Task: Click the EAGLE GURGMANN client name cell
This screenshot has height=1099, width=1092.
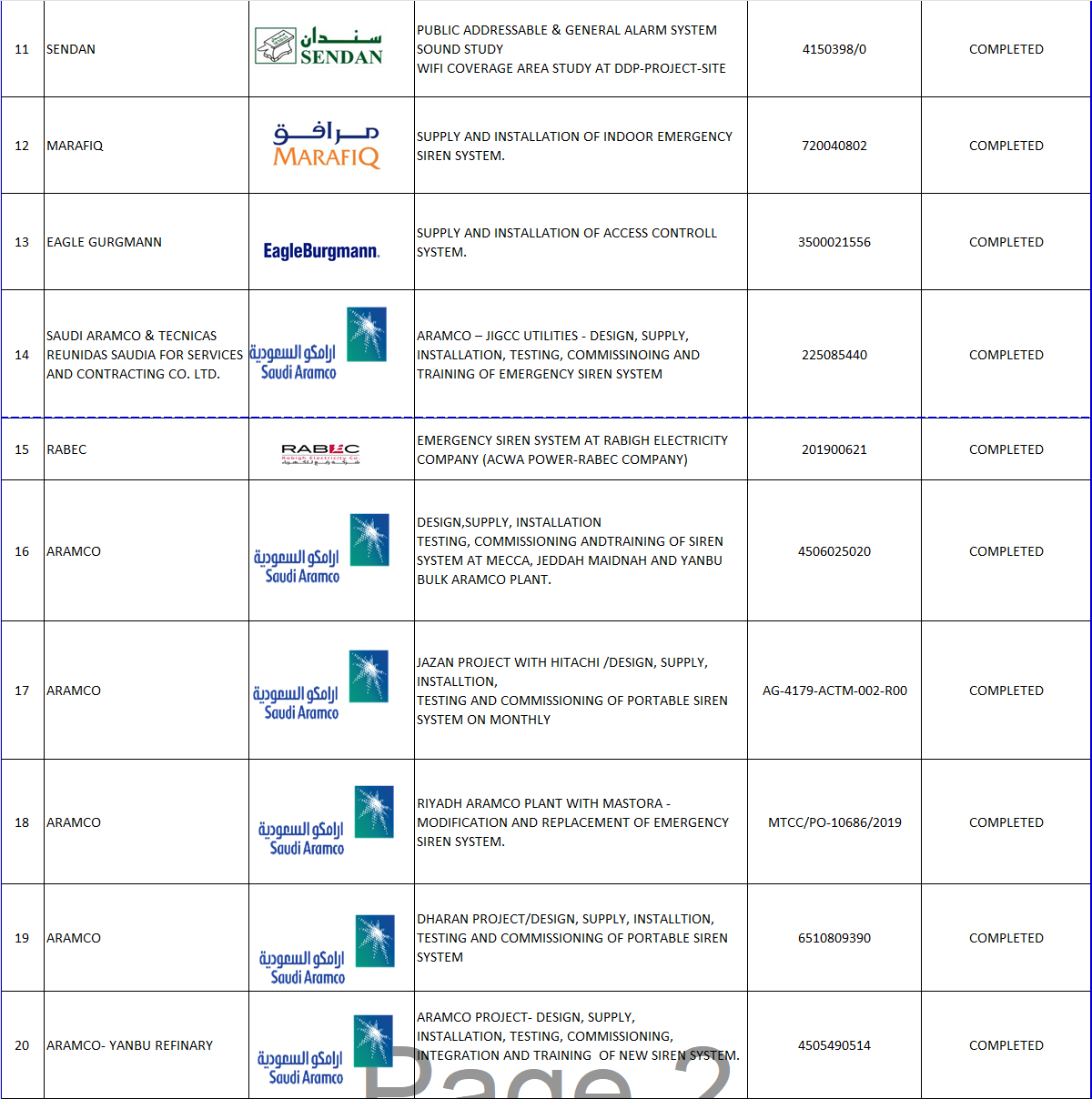Action: pyautogui.click(x=147, y=242)
